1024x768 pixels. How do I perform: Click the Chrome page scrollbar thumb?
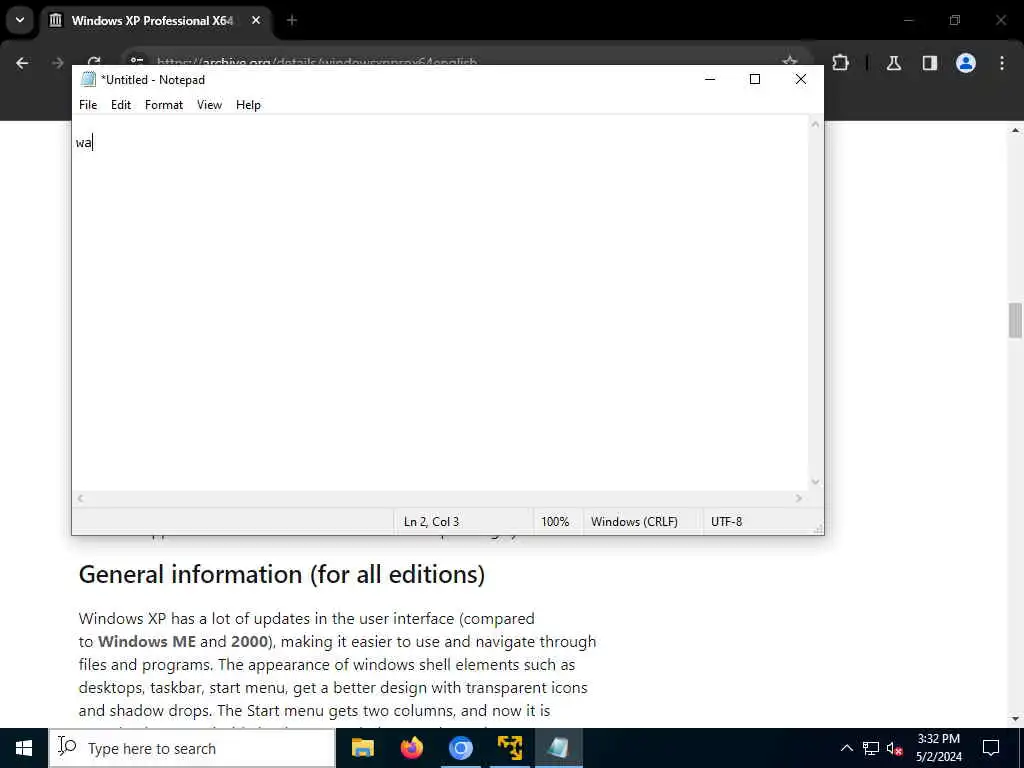1015,321
